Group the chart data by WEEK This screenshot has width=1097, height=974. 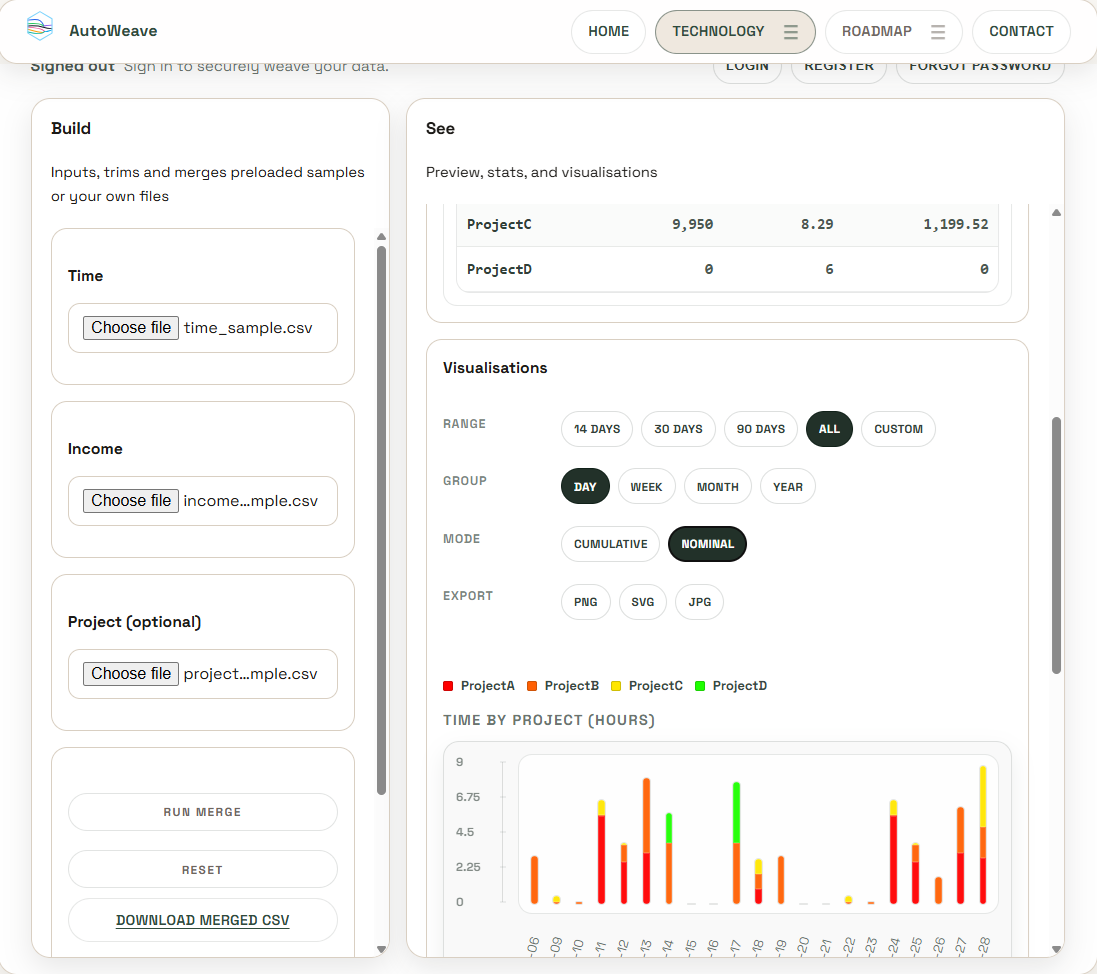pyautogui.click(x=646, y=486)
